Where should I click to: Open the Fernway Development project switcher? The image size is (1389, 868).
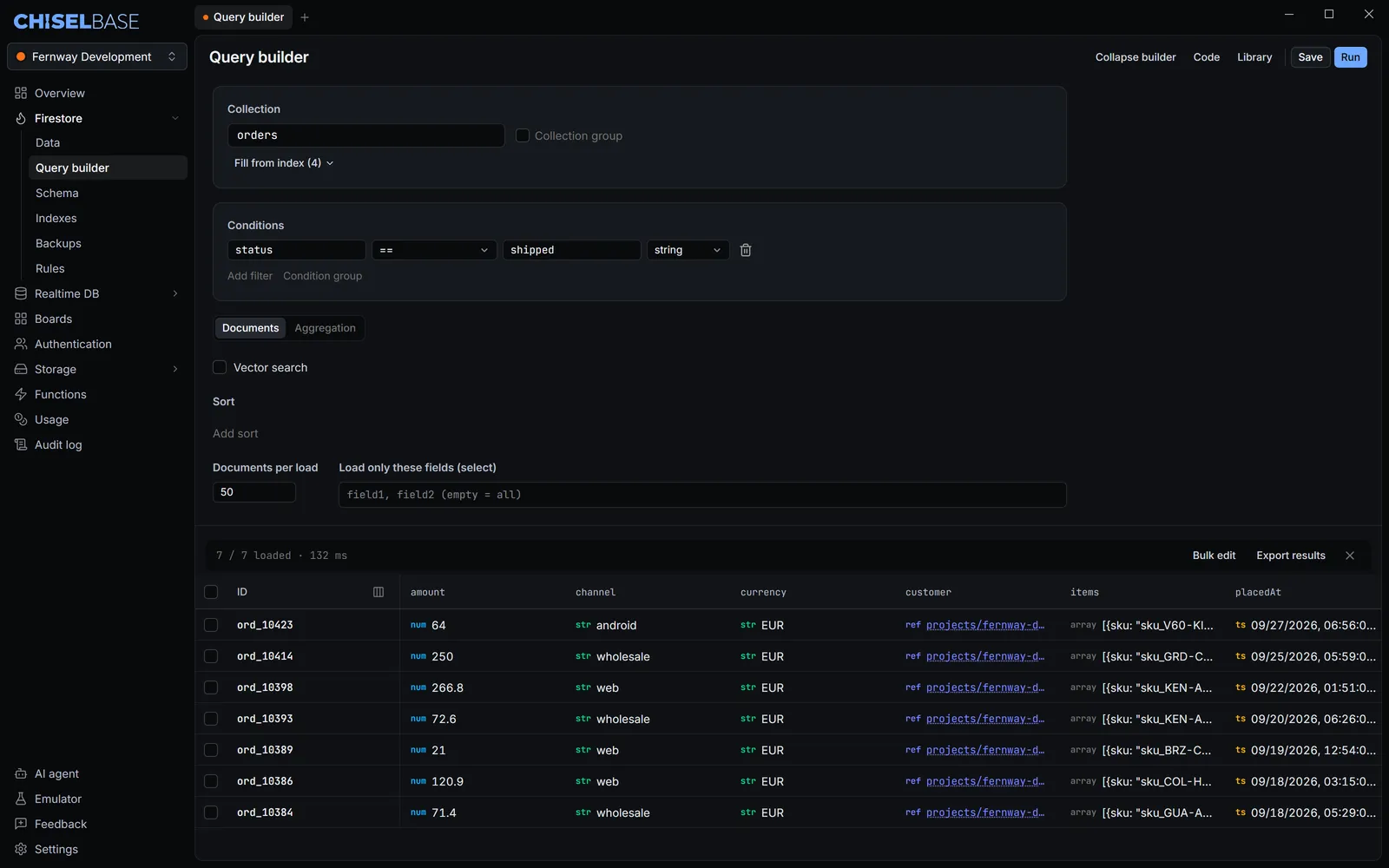[x=97, y=56]
